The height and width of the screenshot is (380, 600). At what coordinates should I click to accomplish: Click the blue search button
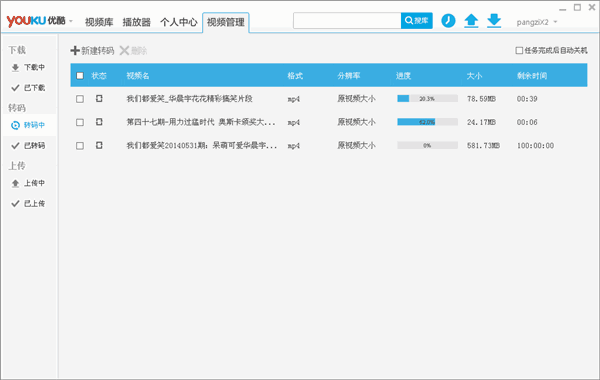click(x=417, y=21)
